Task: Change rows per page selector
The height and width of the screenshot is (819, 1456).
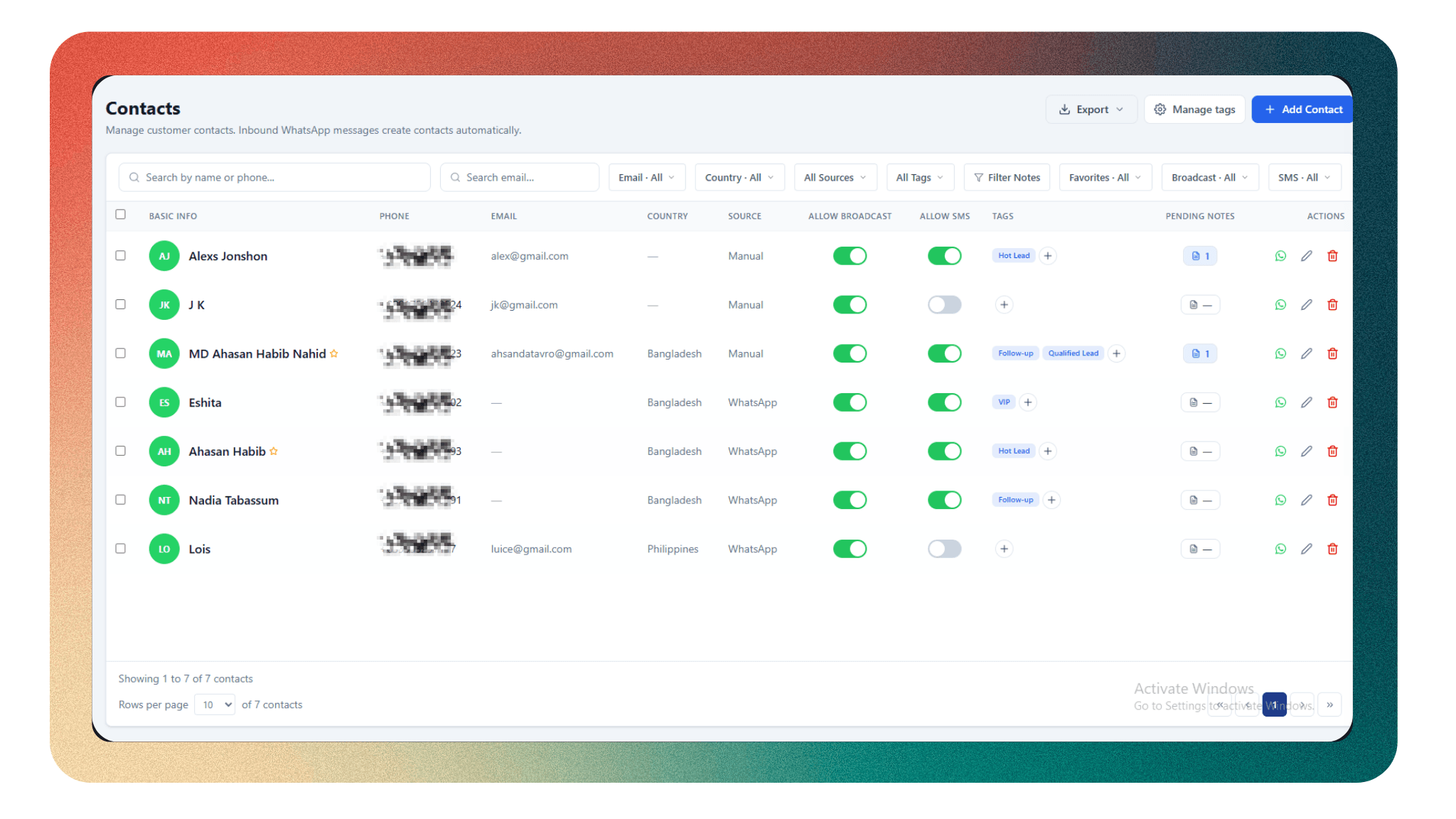Action: pos(215,705)
